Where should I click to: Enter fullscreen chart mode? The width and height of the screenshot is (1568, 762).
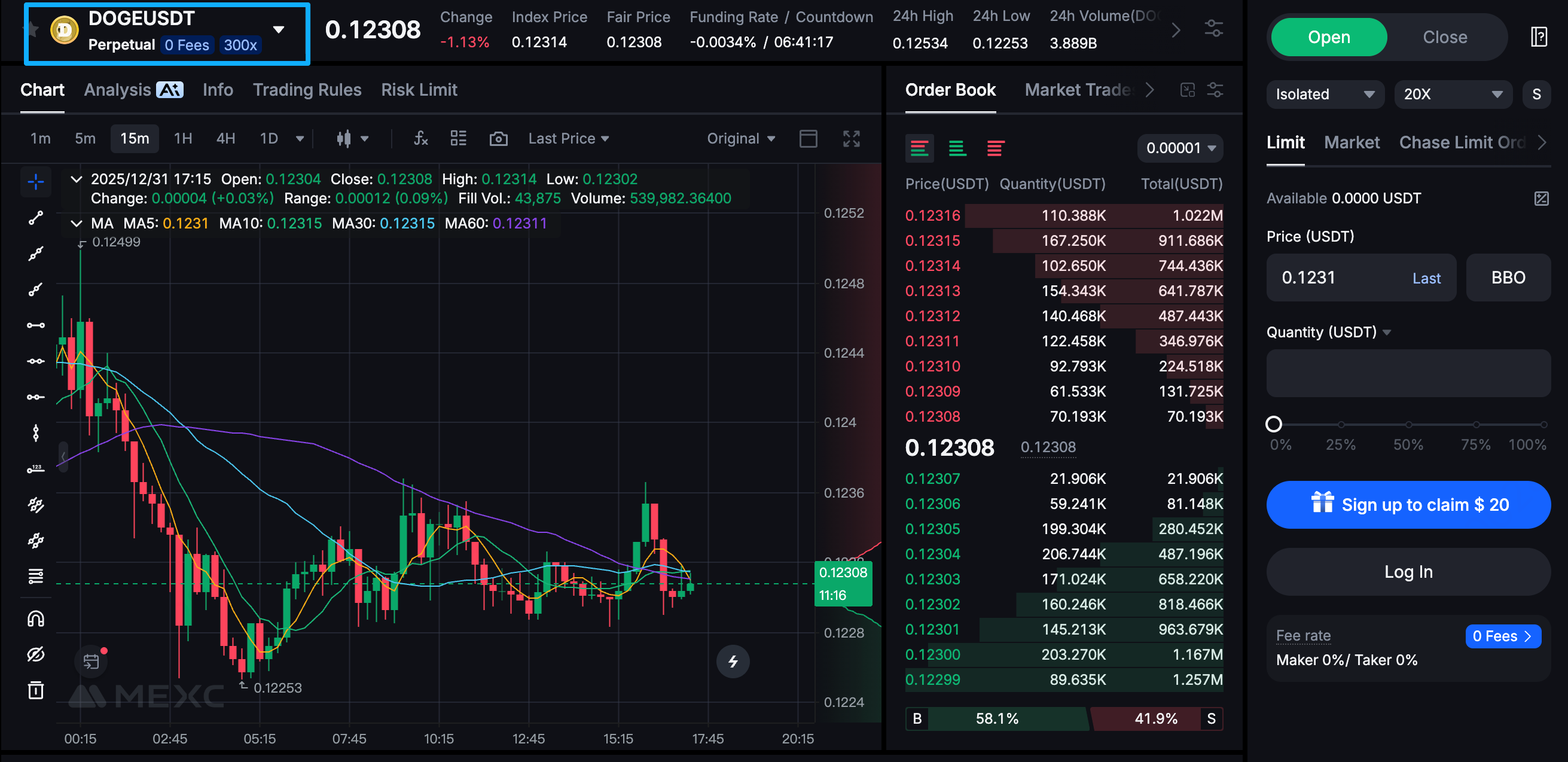click(851, 139)
